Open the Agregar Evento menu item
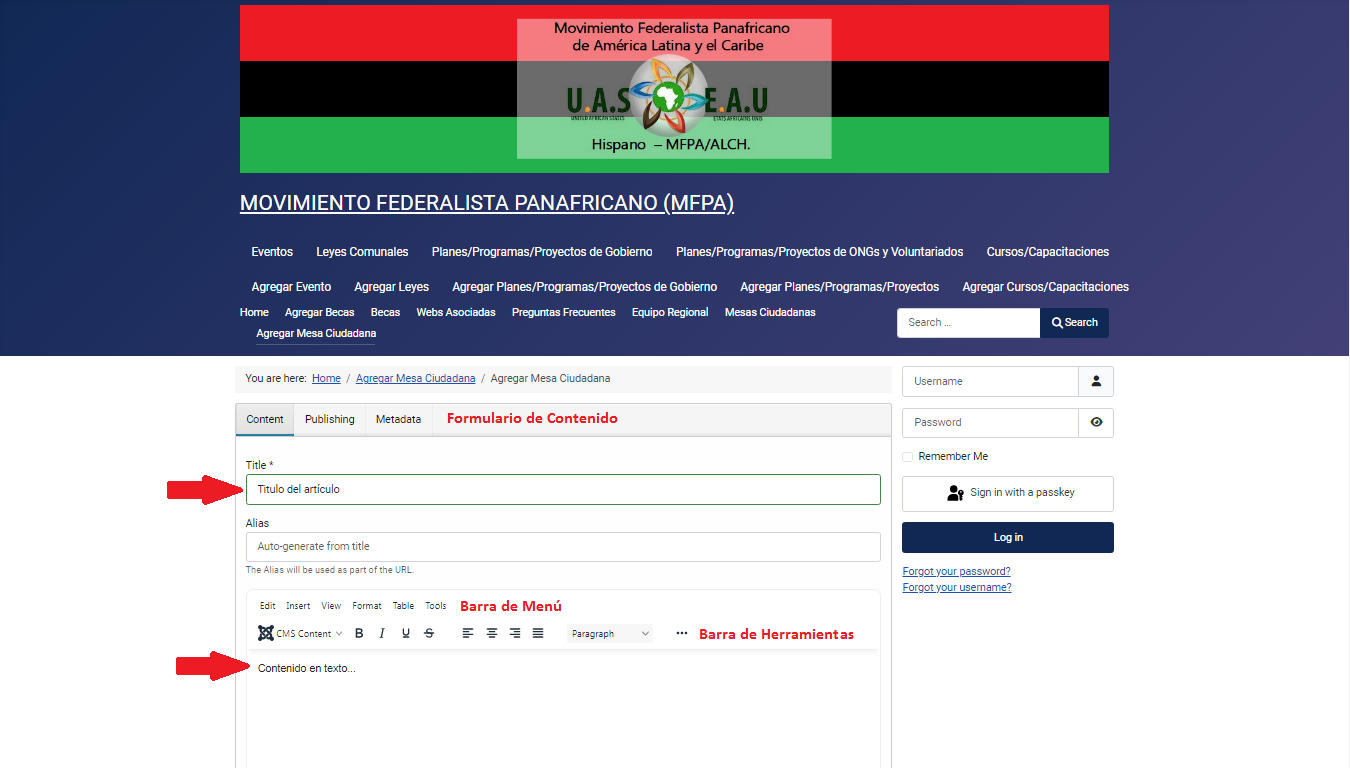Image resolution: width=1350 pixels, height=768 pixels. pos(291,287)
